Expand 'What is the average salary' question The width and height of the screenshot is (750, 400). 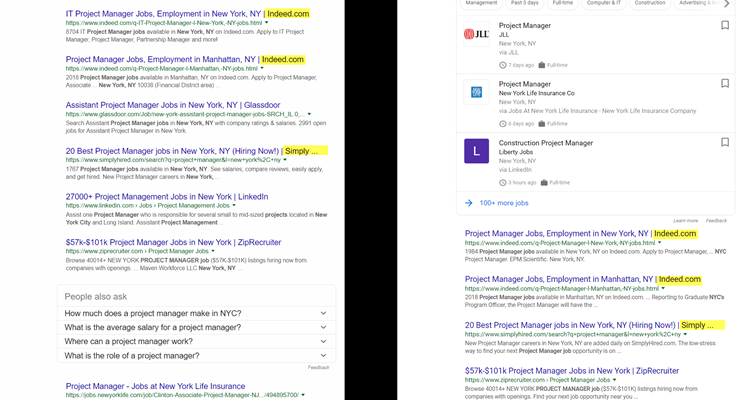pos(195,327)
